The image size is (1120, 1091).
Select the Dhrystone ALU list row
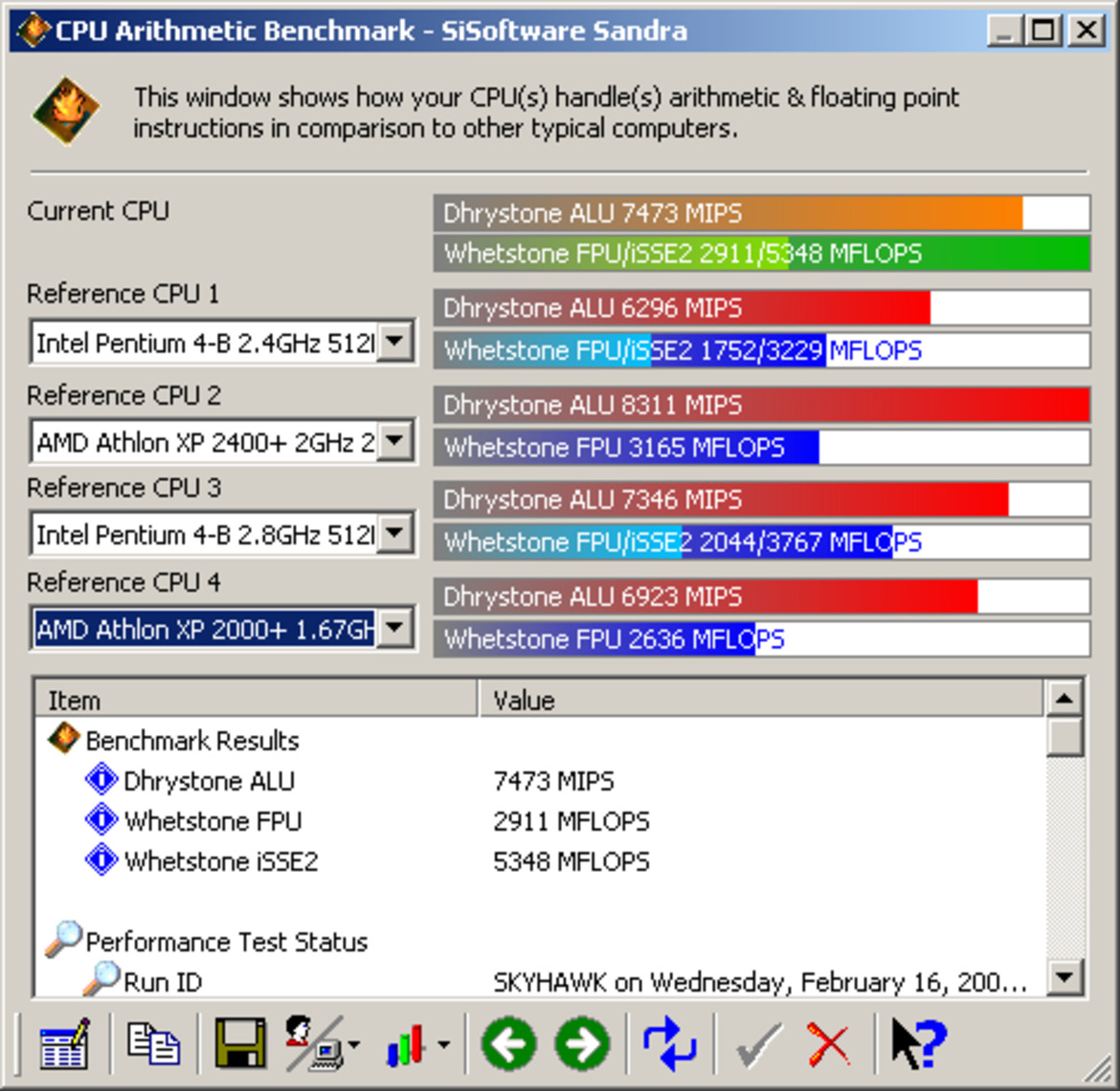pos(541,780)
